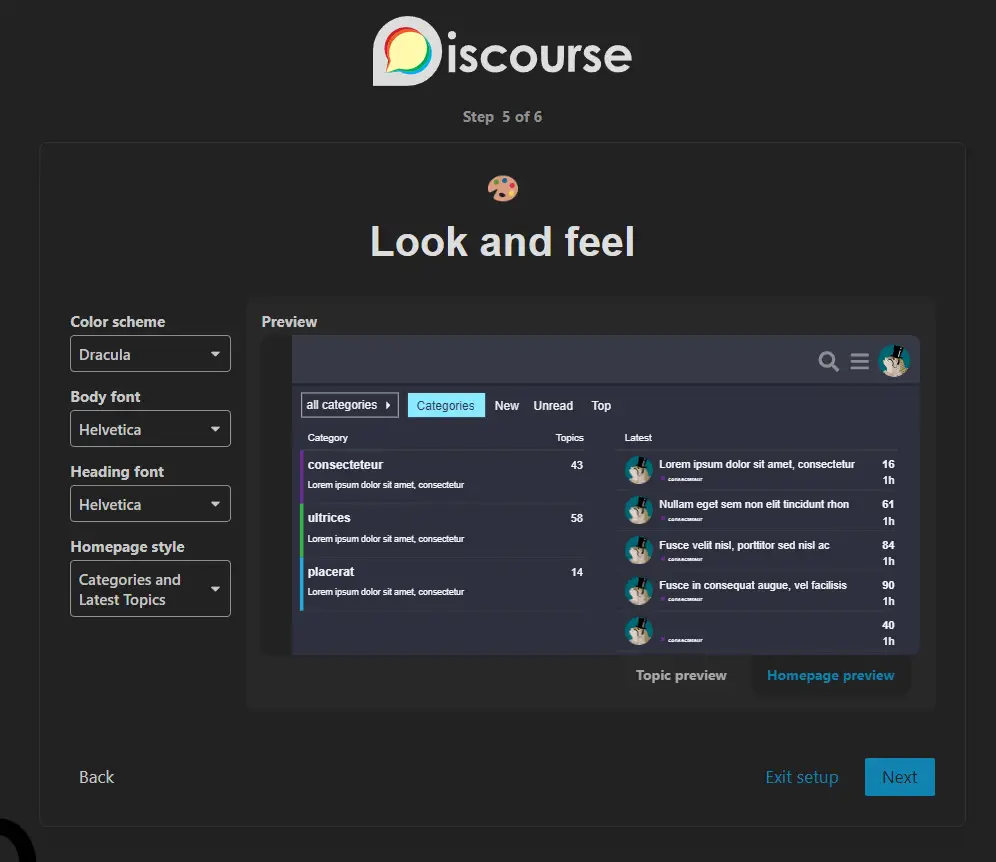Open the Color scheme dropdown

click(x=150, y=353)
